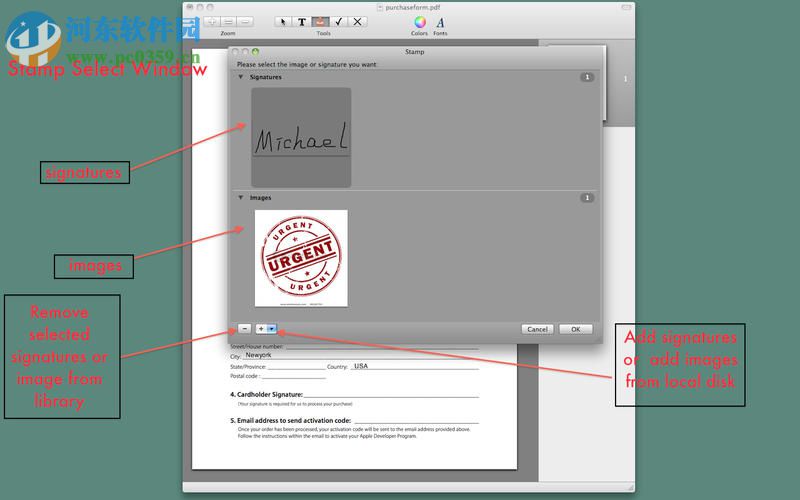Click the Email address field line

click(417, 420)
